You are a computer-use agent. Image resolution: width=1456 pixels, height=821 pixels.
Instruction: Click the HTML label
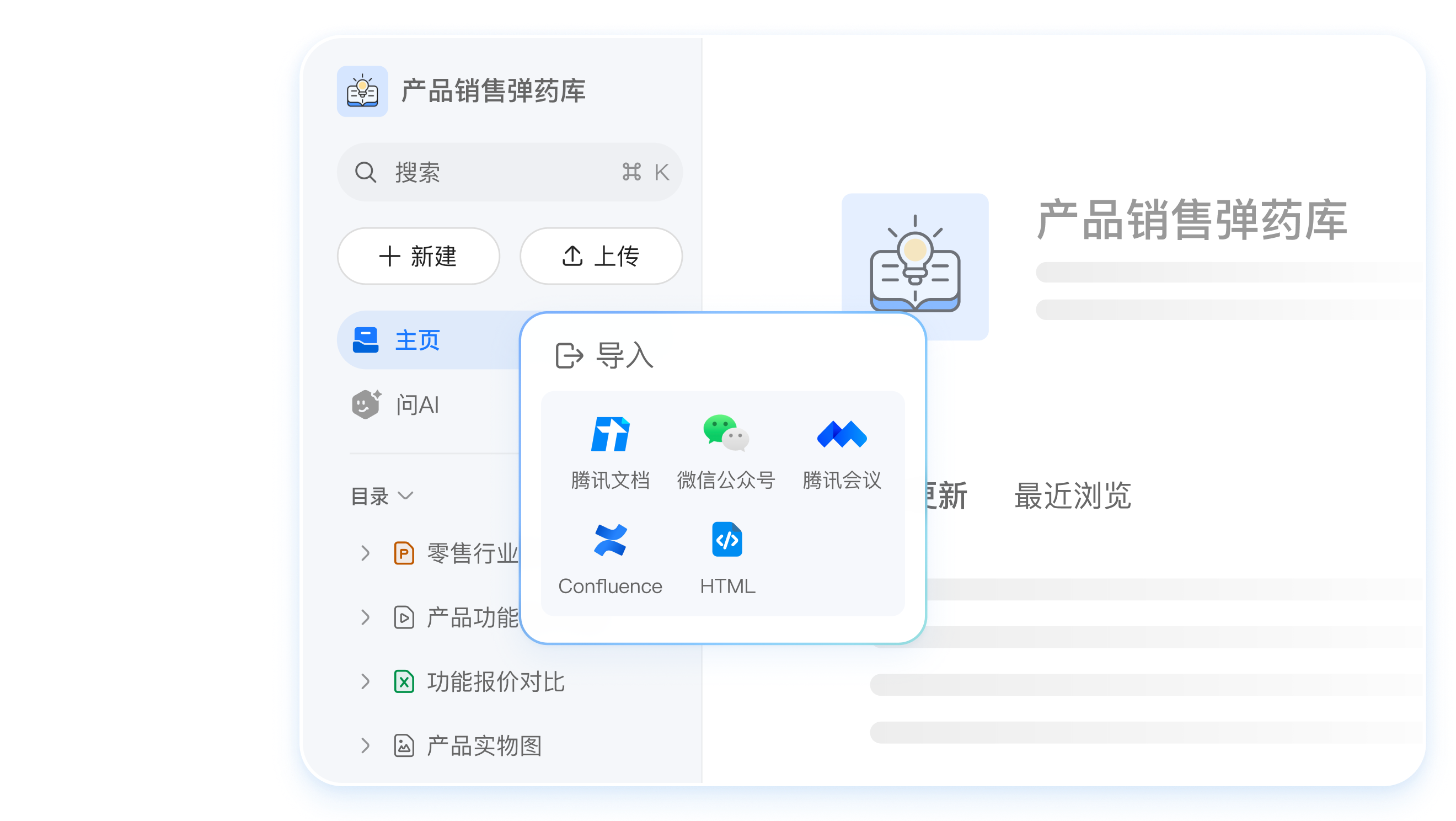tap(727, 587)
